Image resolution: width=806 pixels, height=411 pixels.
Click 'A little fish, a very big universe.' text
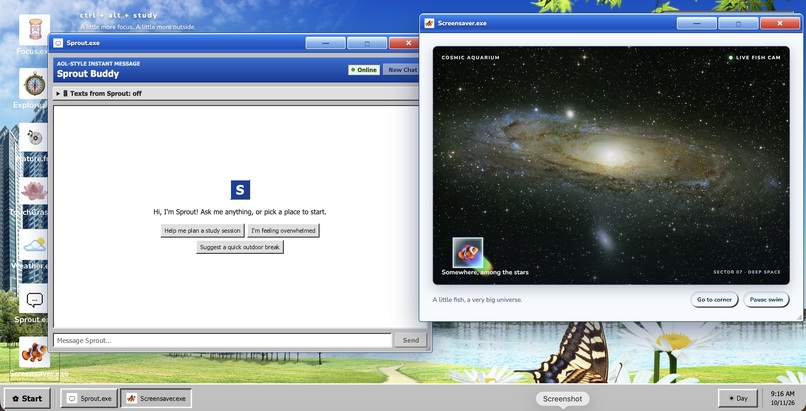tap(477, 300)
